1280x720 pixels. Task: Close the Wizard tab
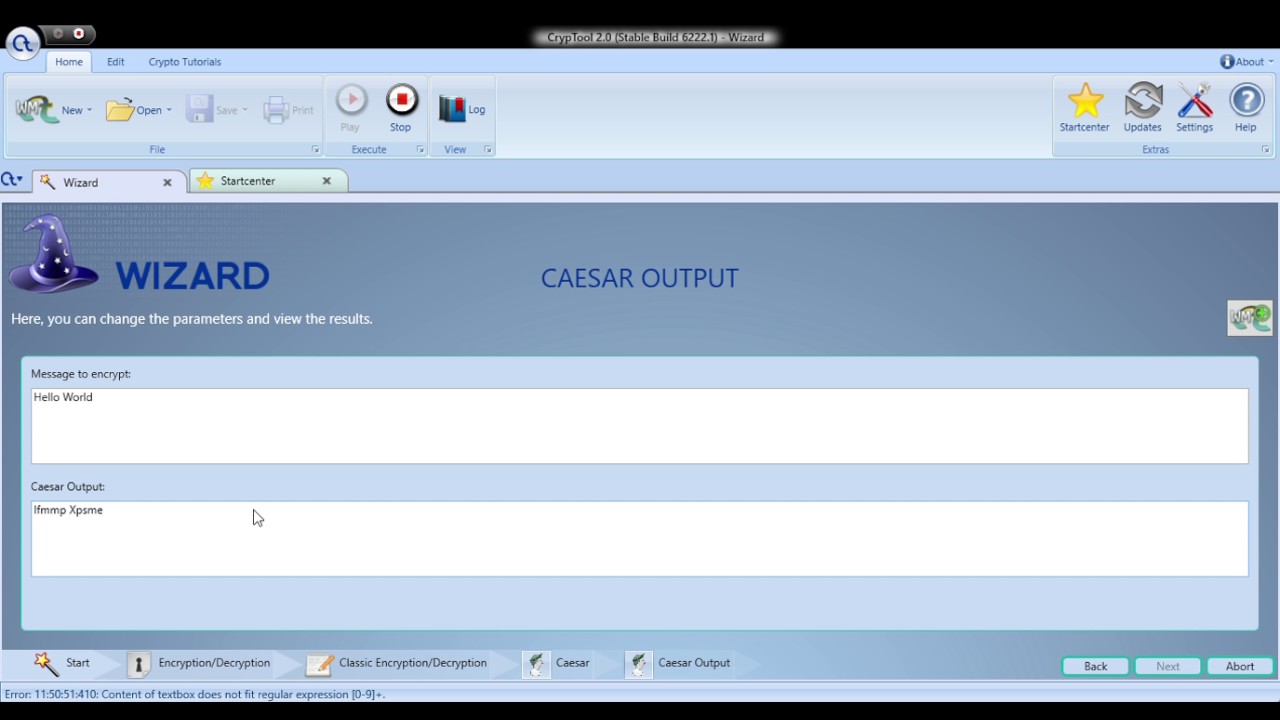pyautogui.click(x=167, y=183)
